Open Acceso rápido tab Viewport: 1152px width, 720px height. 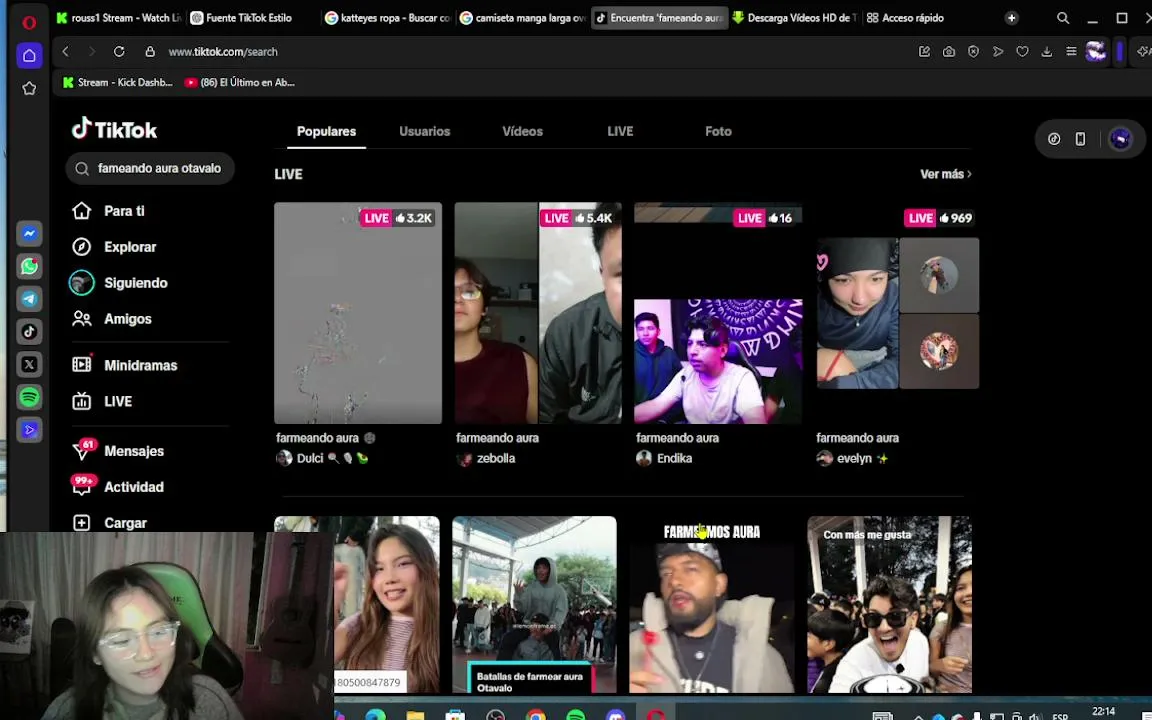(x=905, y=18)
